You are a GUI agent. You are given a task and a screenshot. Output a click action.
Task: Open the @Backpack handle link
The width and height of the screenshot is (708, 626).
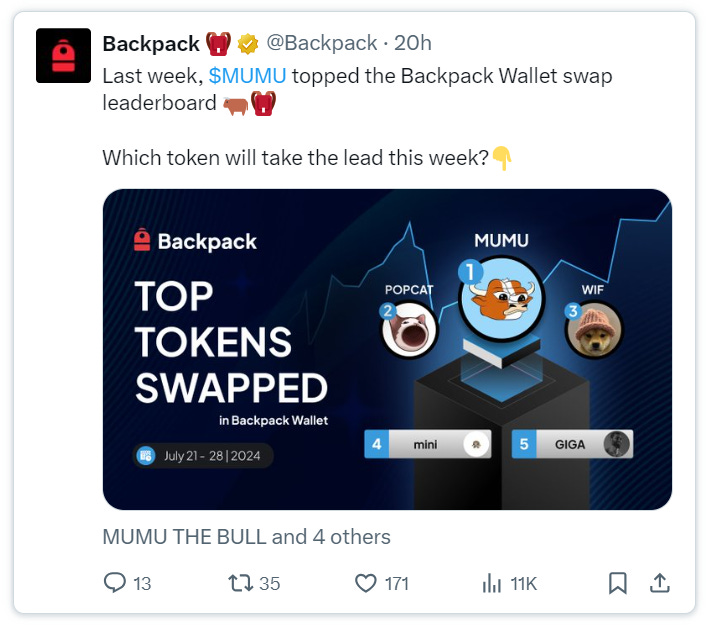click(321, 43)
